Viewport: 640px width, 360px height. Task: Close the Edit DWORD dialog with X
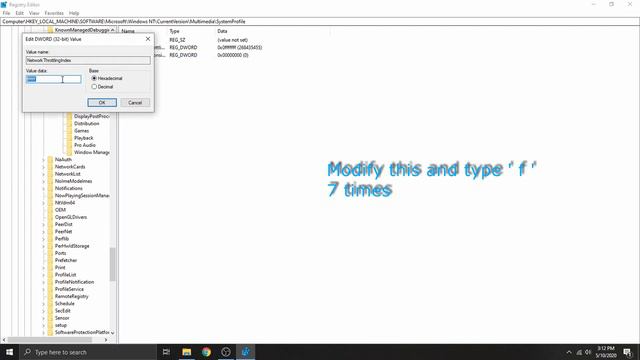pyautogui.click(x=148, y=39)
